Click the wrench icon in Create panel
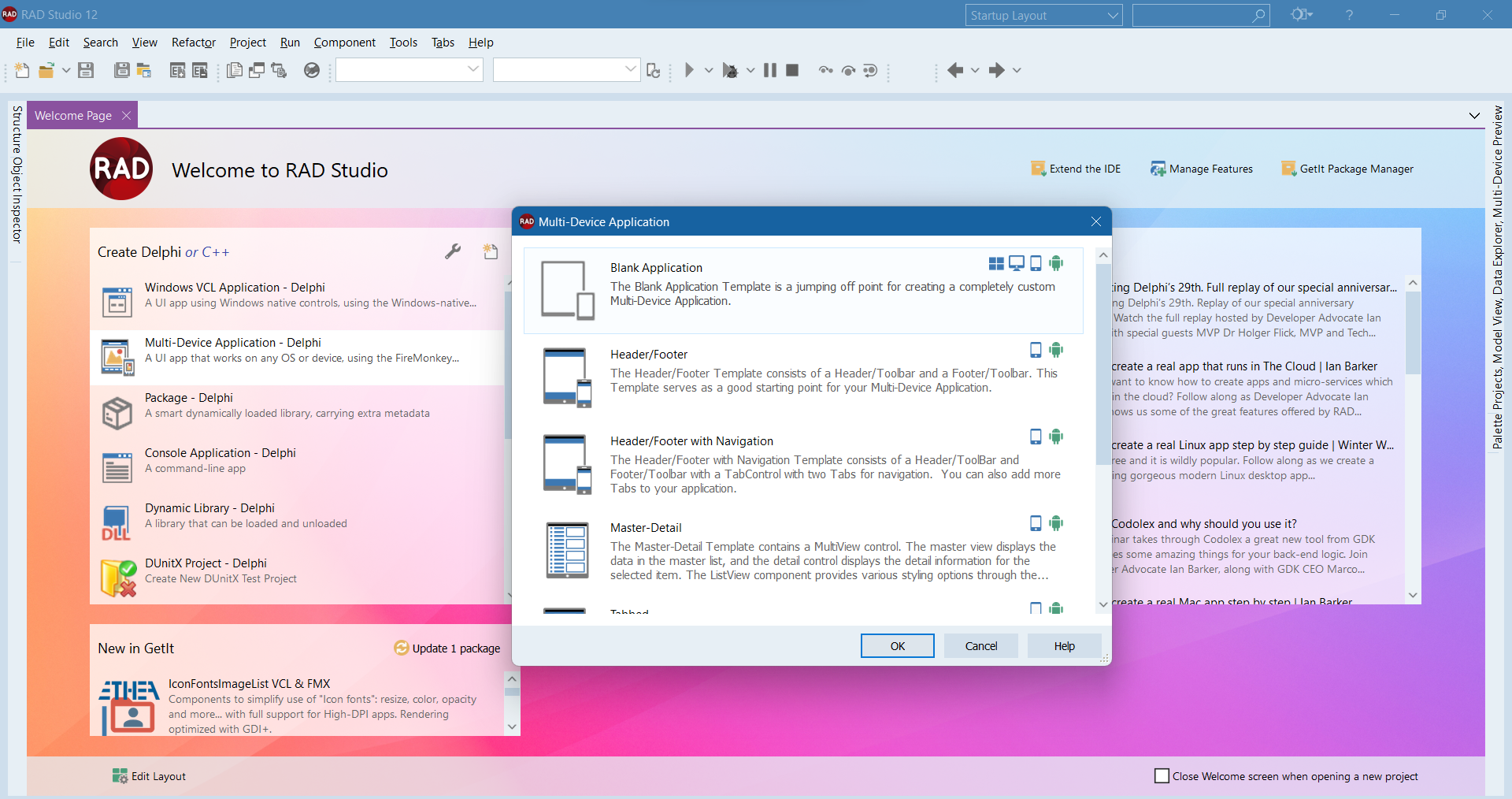The width and height of the screenshot is (1512, 799). pyautogui.click(x=453, y=252)
